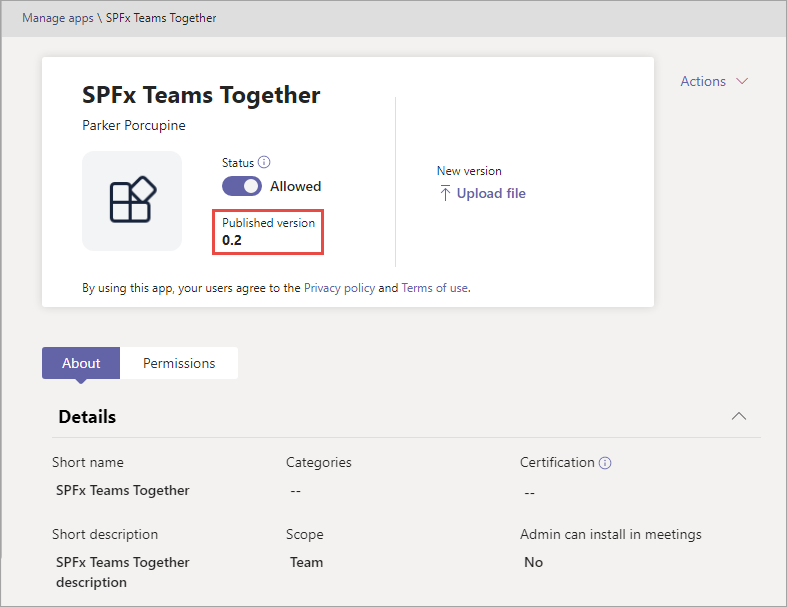Switch to the Permissions tab
Viewport: 787px width, 607px height.
pos(179,363)
